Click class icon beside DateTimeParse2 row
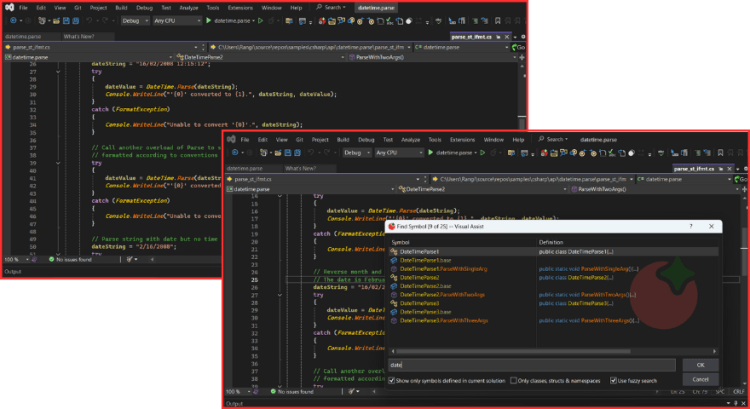 (394, 277)
